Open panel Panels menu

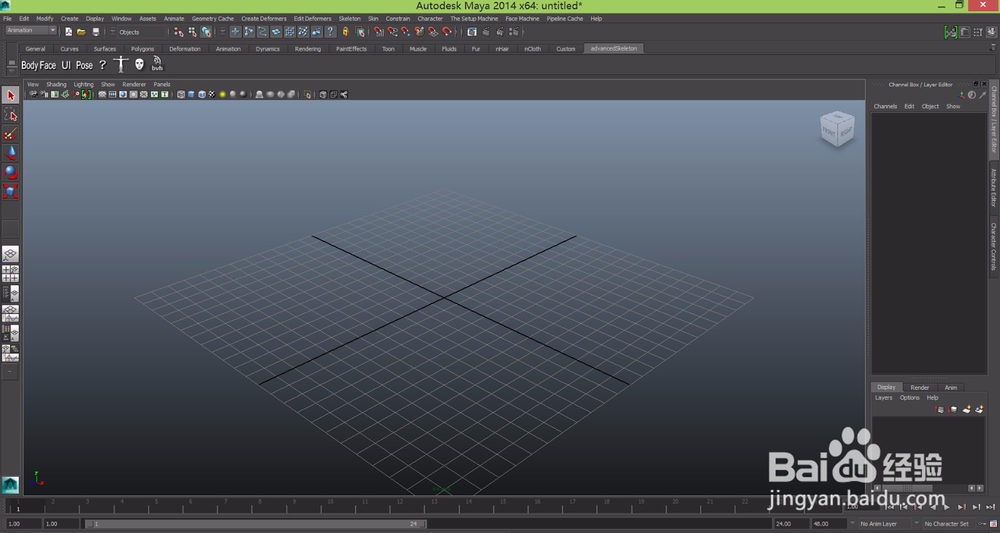(x=162, y=84)
